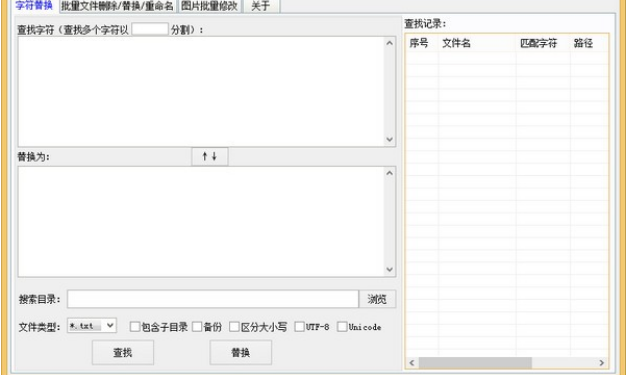Click the find-text box's scroll down arrow
632x375 pixels.
(389, 140)
